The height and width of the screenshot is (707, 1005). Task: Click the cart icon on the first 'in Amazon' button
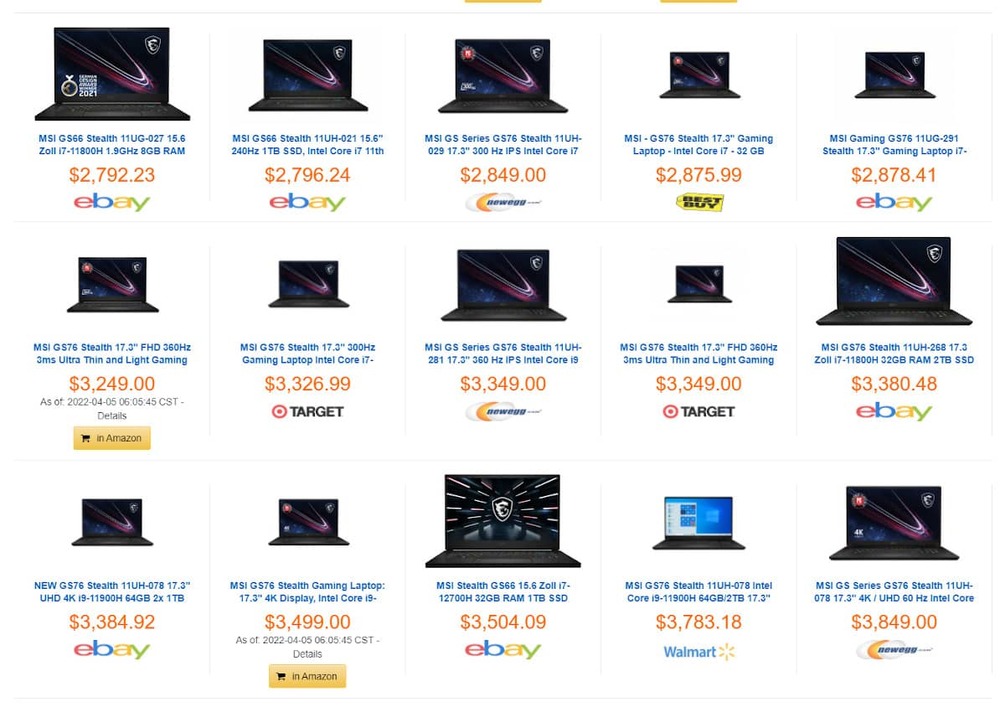point(84,437)
